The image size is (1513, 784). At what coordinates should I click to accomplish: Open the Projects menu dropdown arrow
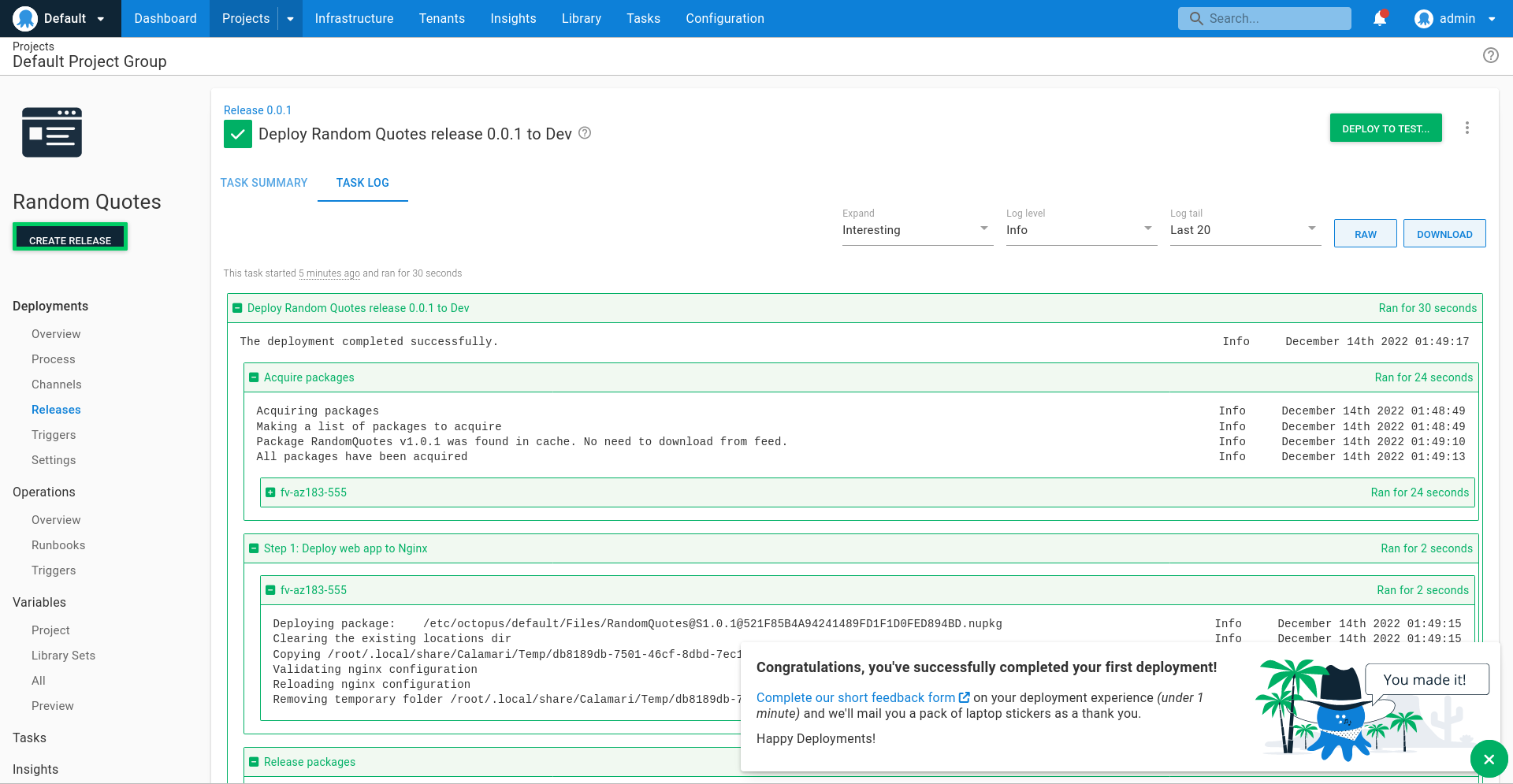290,19
